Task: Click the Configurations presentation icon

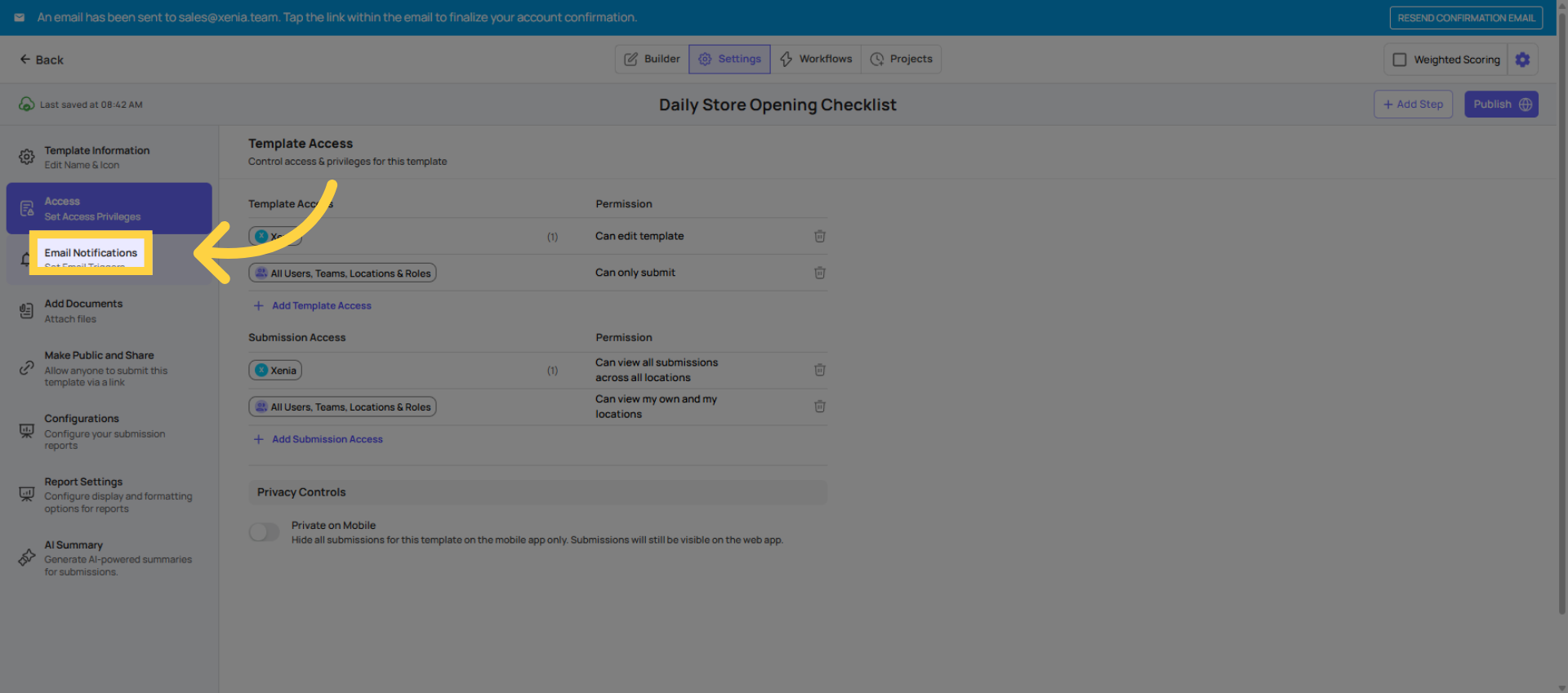Action: [27, 430]
